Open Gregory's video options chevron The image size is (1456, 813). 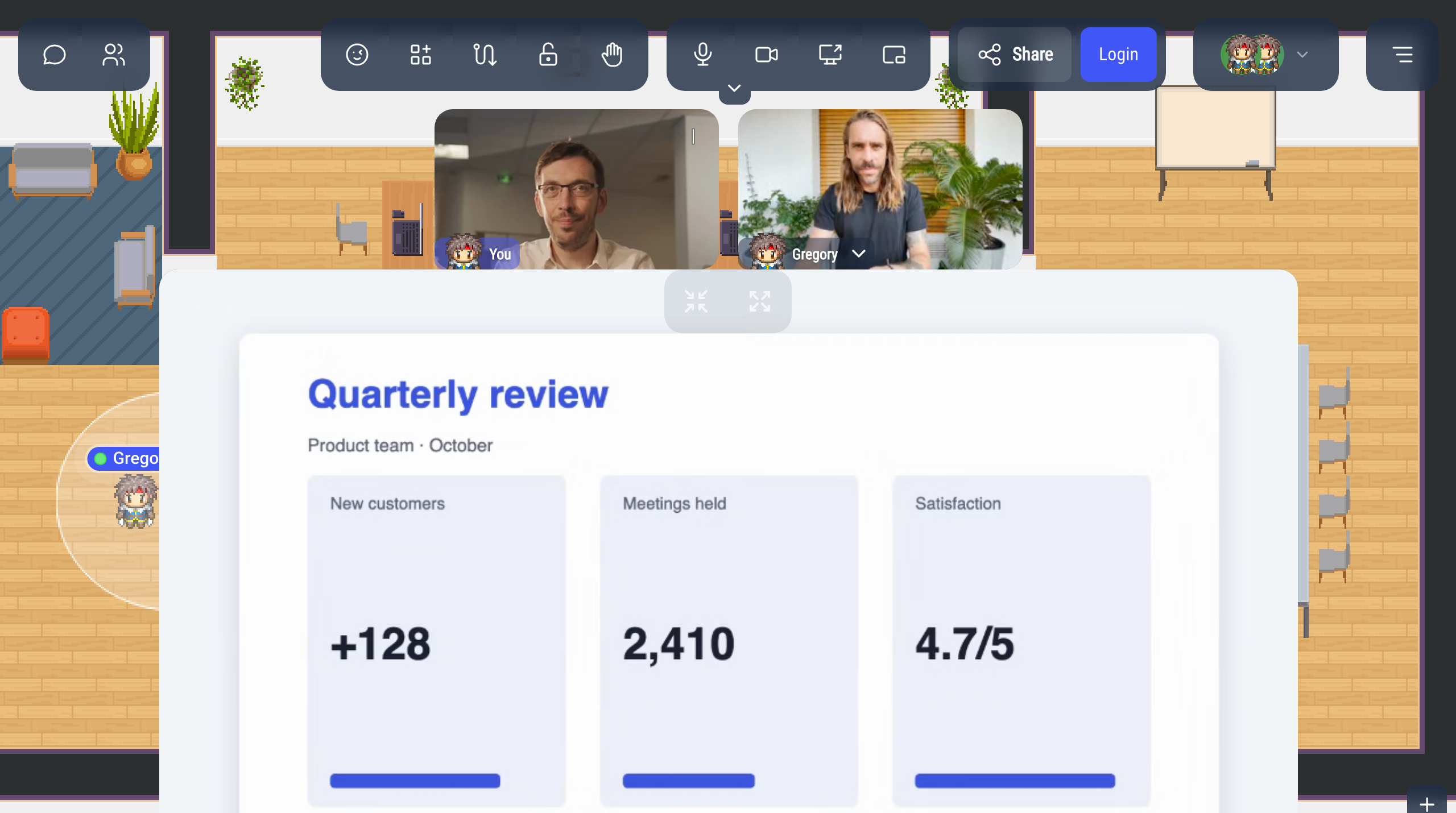[859, 254]
